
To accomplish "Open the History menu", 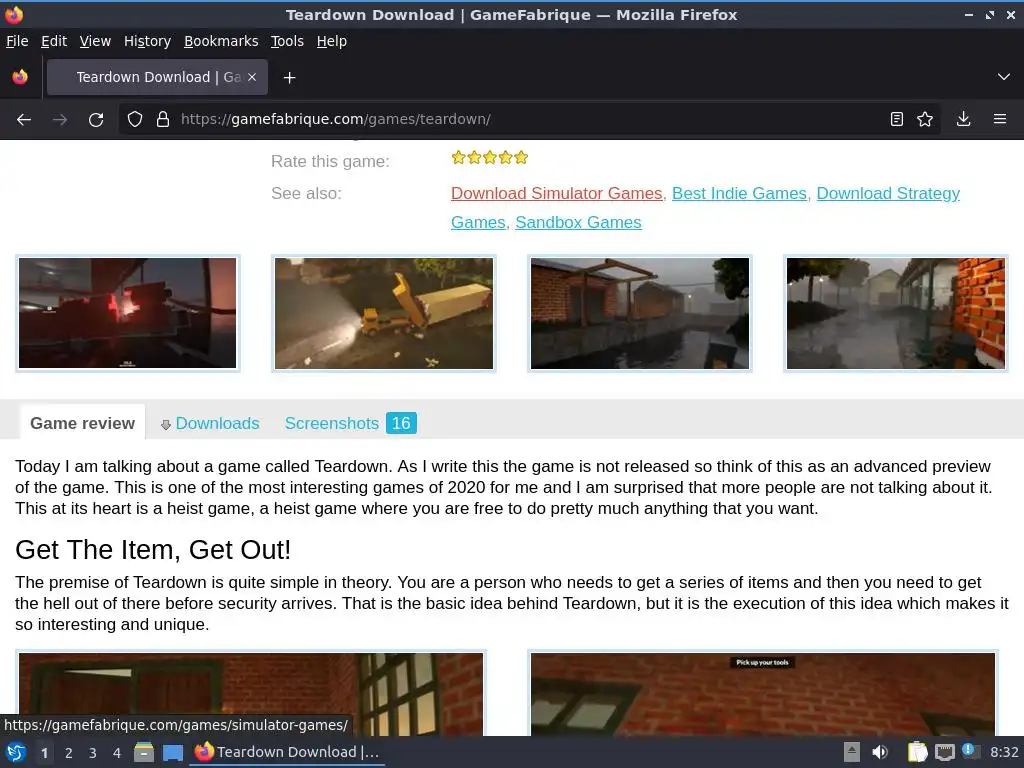I will [147, 41].
